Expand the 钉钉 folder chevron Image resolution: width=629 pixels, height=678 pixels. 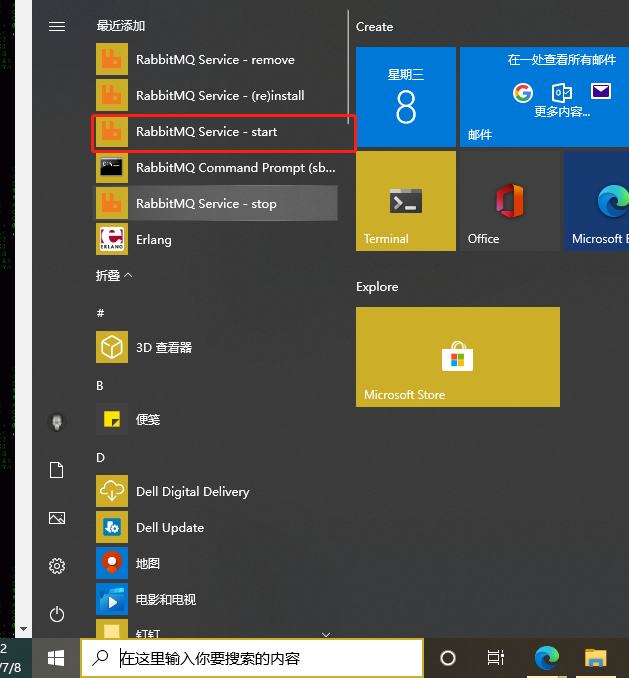coord(326,634)
